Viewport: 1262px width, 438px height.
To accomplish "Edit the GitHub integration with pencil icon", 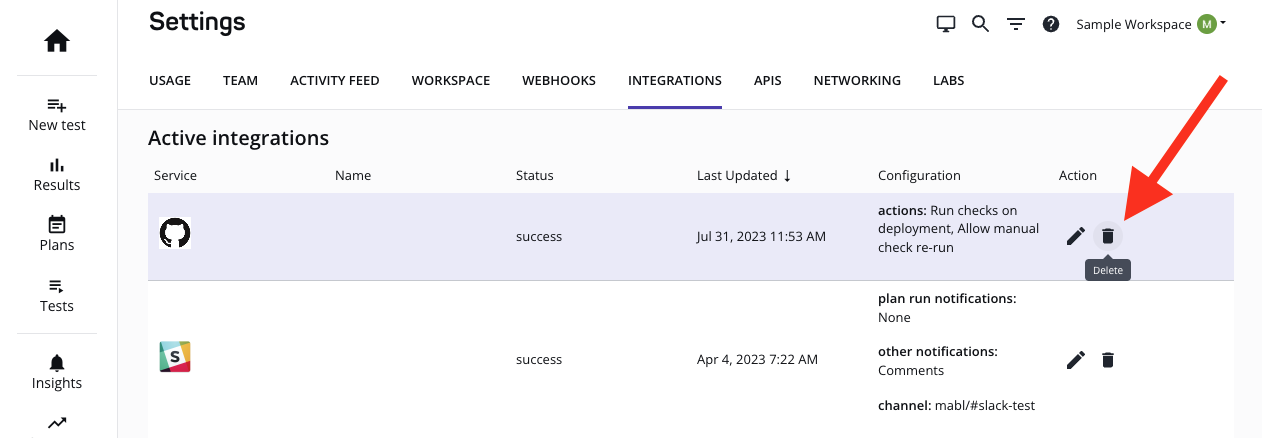I will pos(1076,236).
